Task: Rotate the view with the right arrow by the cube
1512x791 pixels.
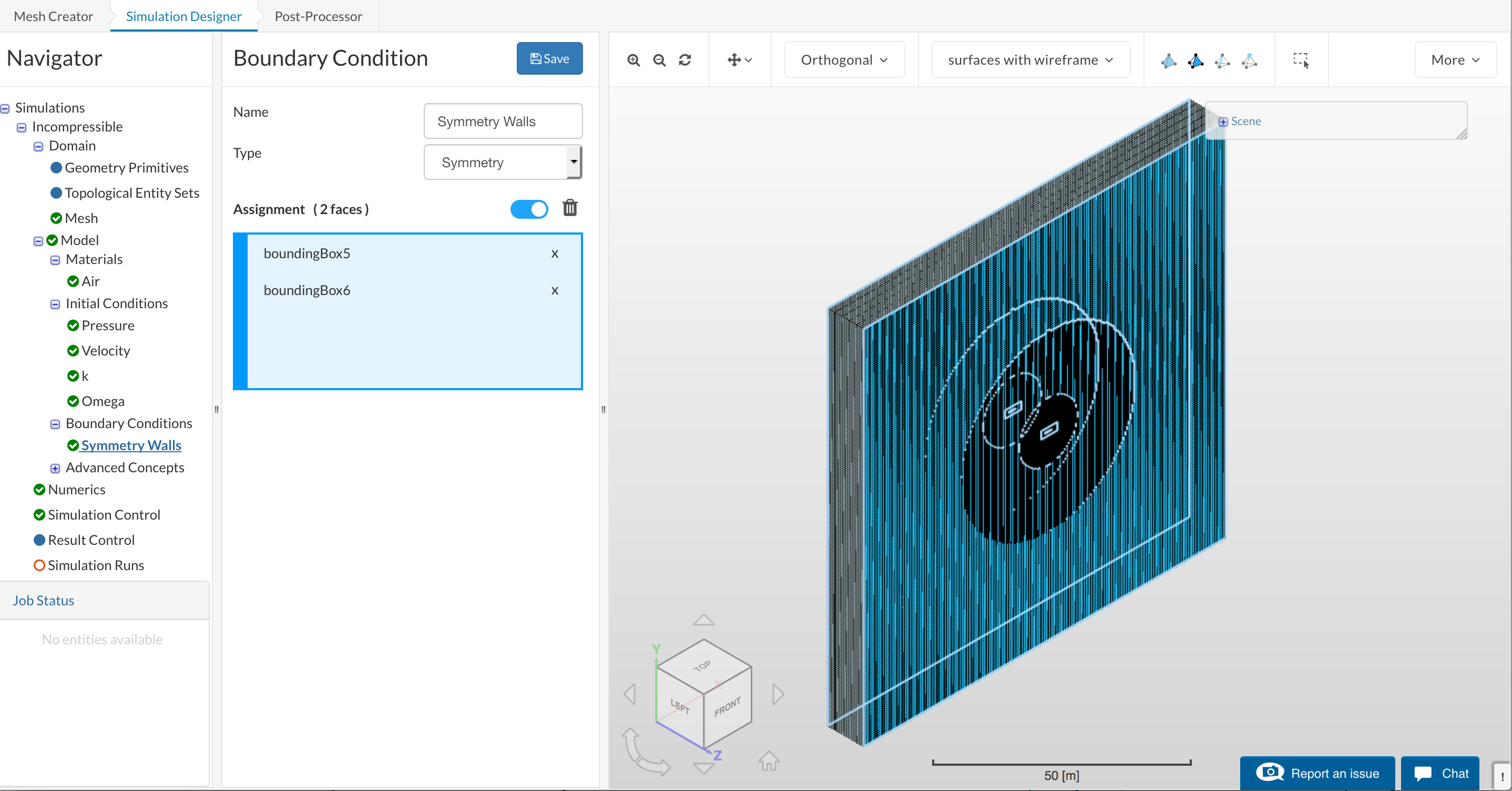Action: pyautogui.click(x=778, y=694)
